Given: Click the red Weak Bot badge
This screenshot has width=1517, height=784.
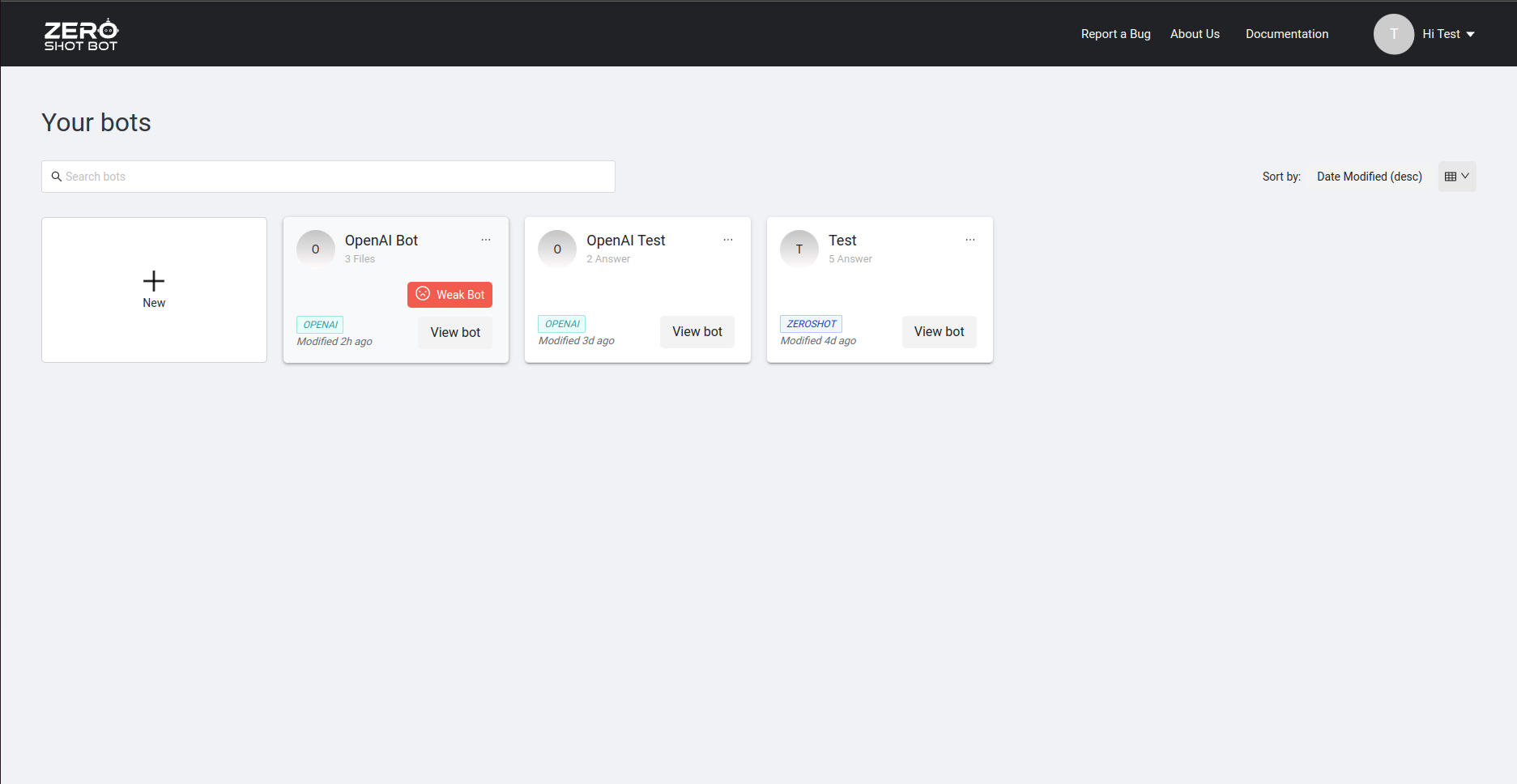Looking at the screenshot, I should tap(450, 295).
